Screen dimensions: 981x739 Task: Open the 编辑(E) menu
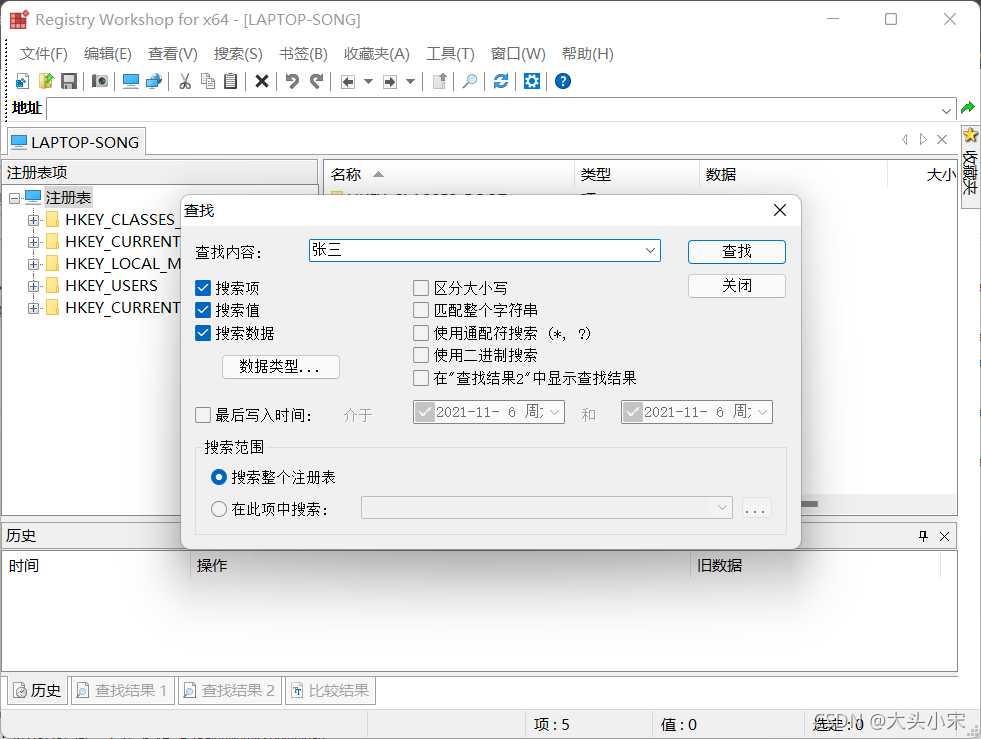(108, 54)
